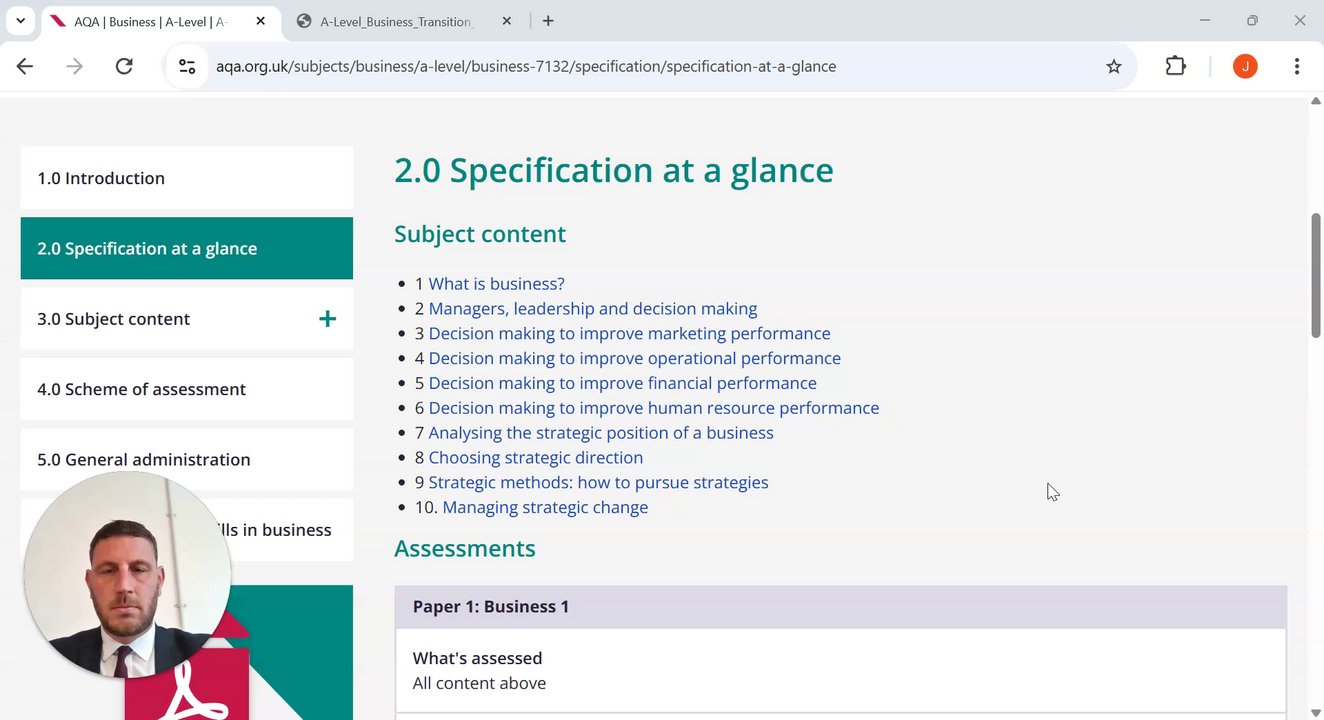The image size is (1324, 720).
Task: Open the Chrome three-dot menu
Action: [1297, 66]
